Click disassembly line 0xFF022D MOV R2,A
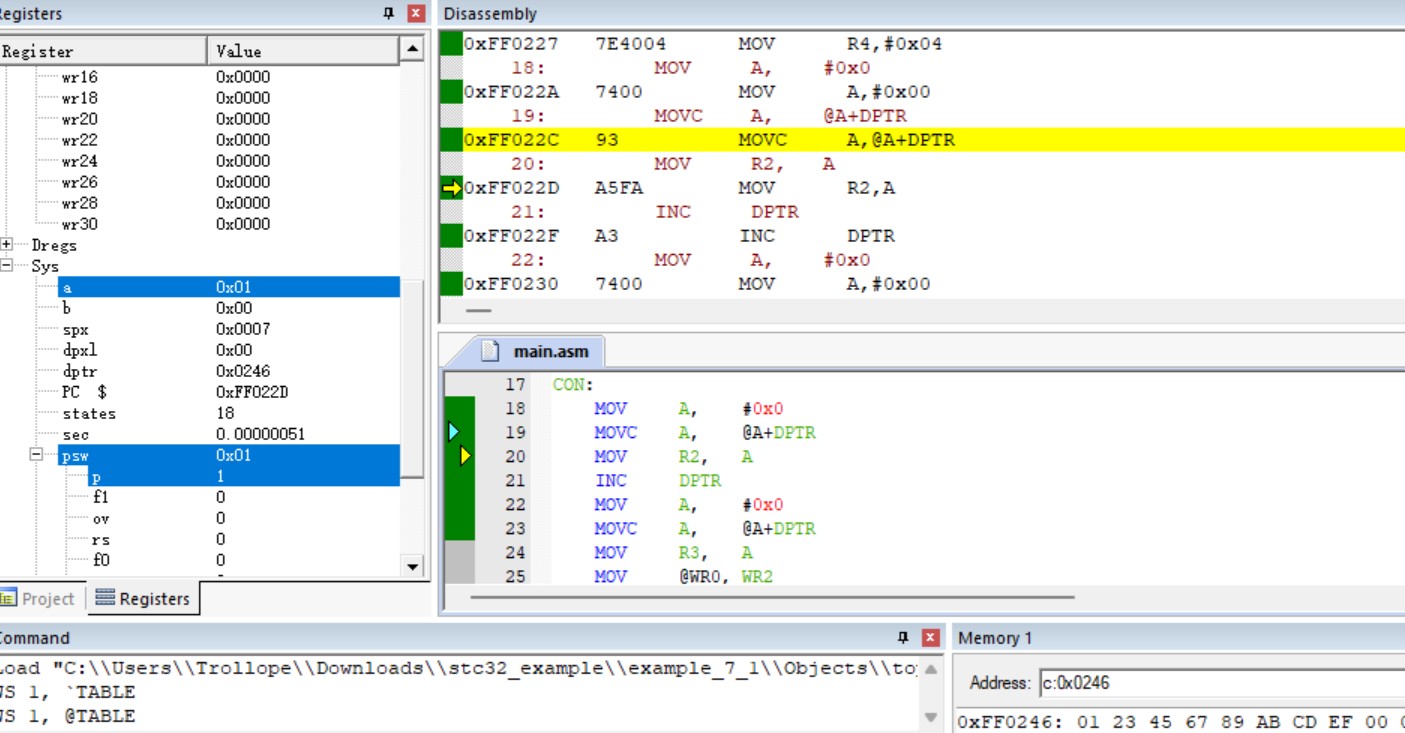 pyautogui.click(x=922, y=187)
